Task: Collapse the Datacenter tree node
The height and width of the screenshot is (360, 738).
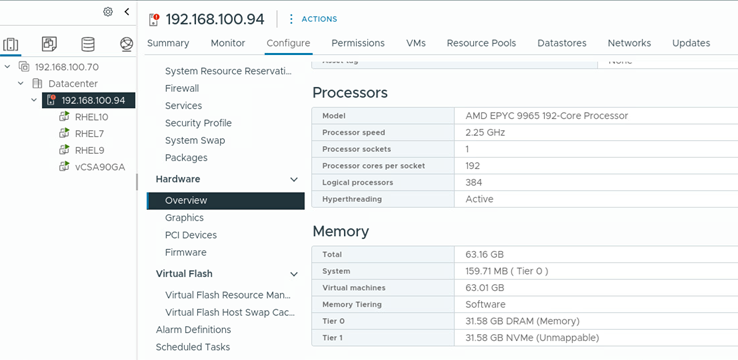Action: pyautogui.click(x=21, y=83)
